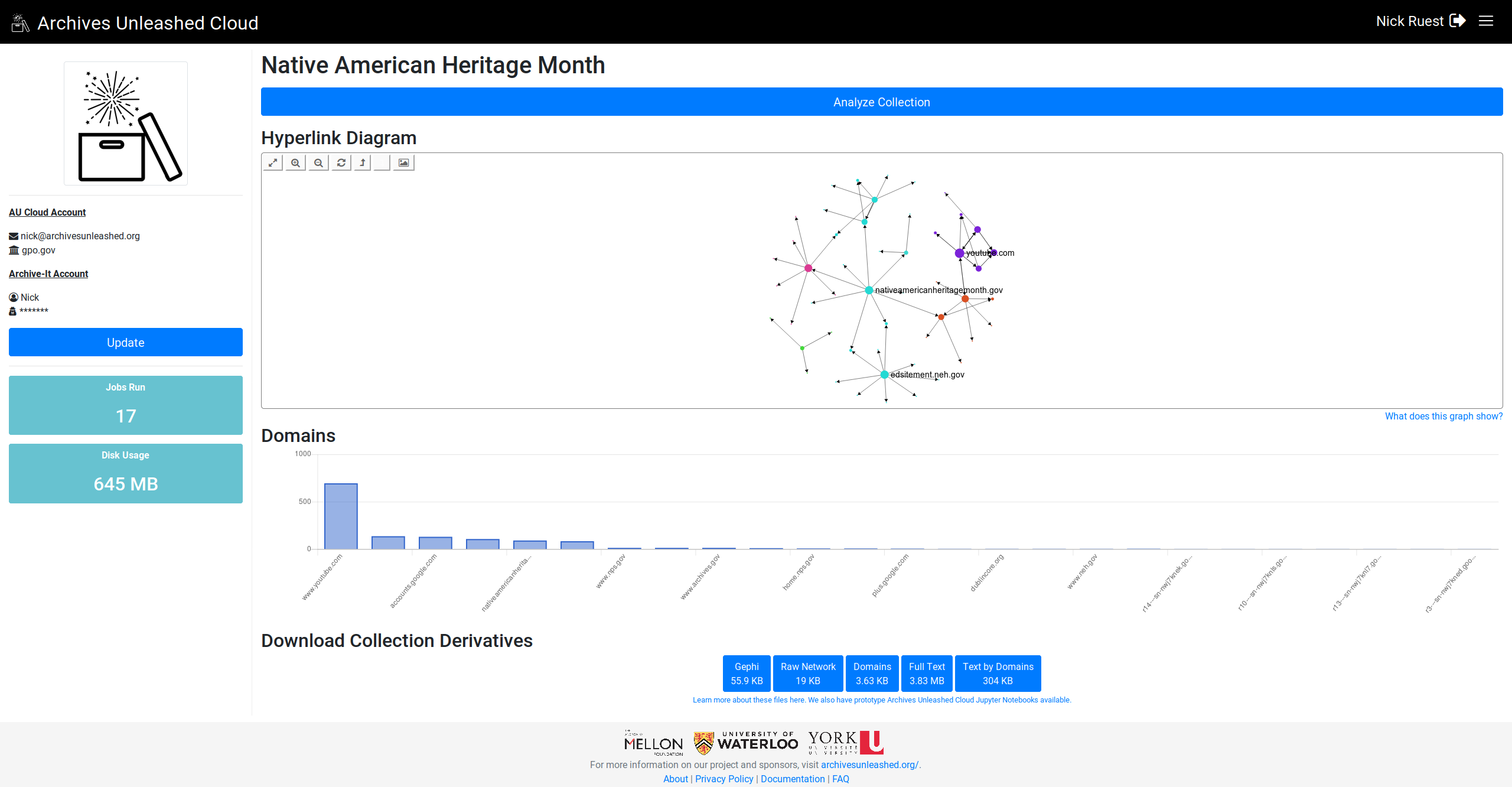Download the Full Text 3.83 MB file
This screenshot has width=1512, height=787.
[x=927, y=674]
